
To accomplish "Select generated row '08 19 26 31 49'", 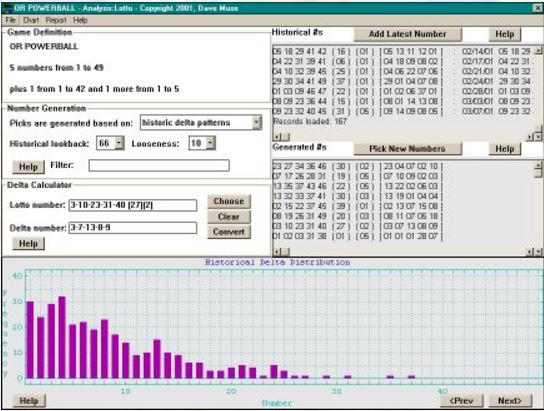I will click(358, 216).
